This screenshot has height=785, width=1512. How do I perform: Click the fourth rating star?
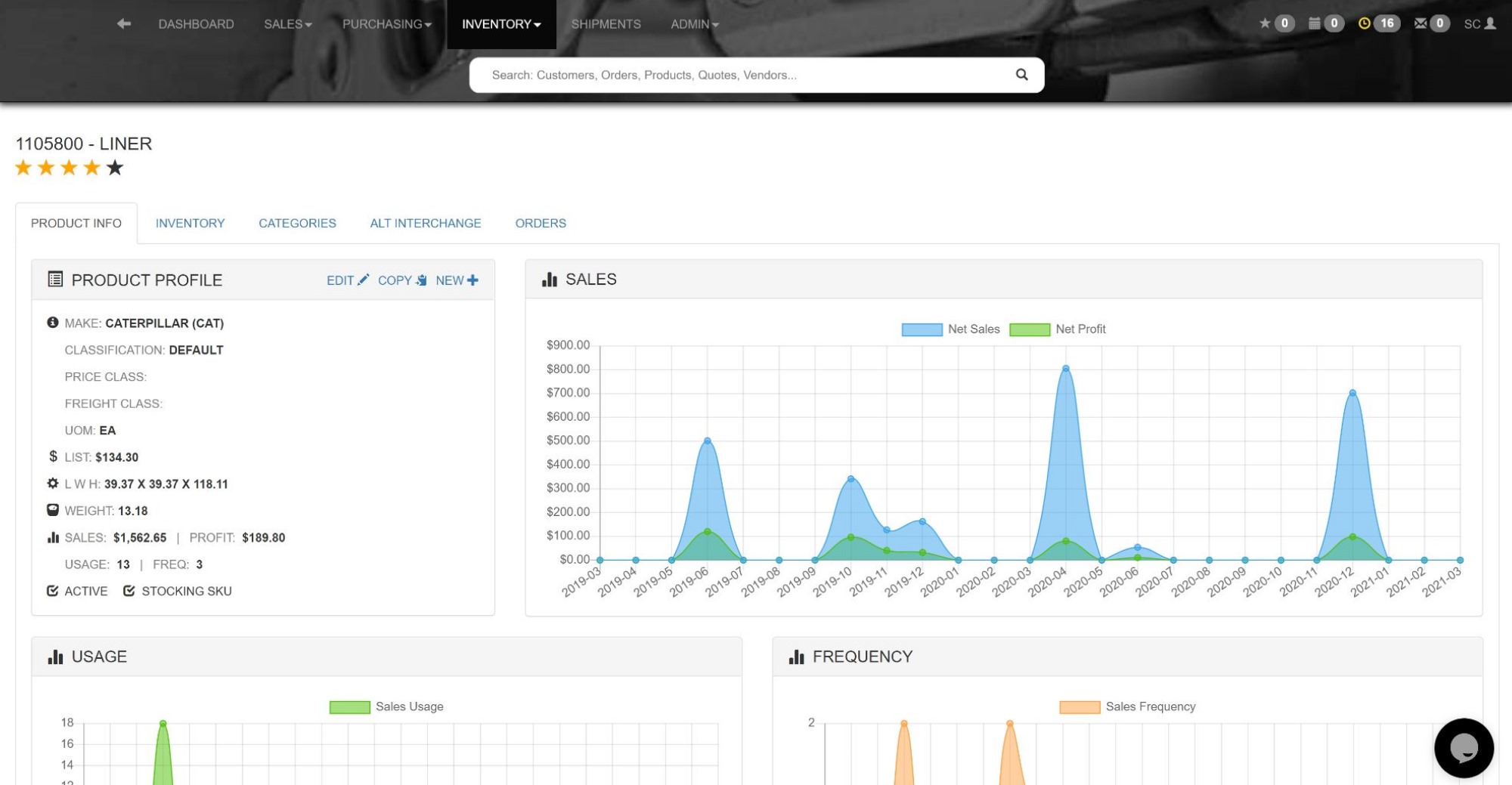[x=91, y=168]
